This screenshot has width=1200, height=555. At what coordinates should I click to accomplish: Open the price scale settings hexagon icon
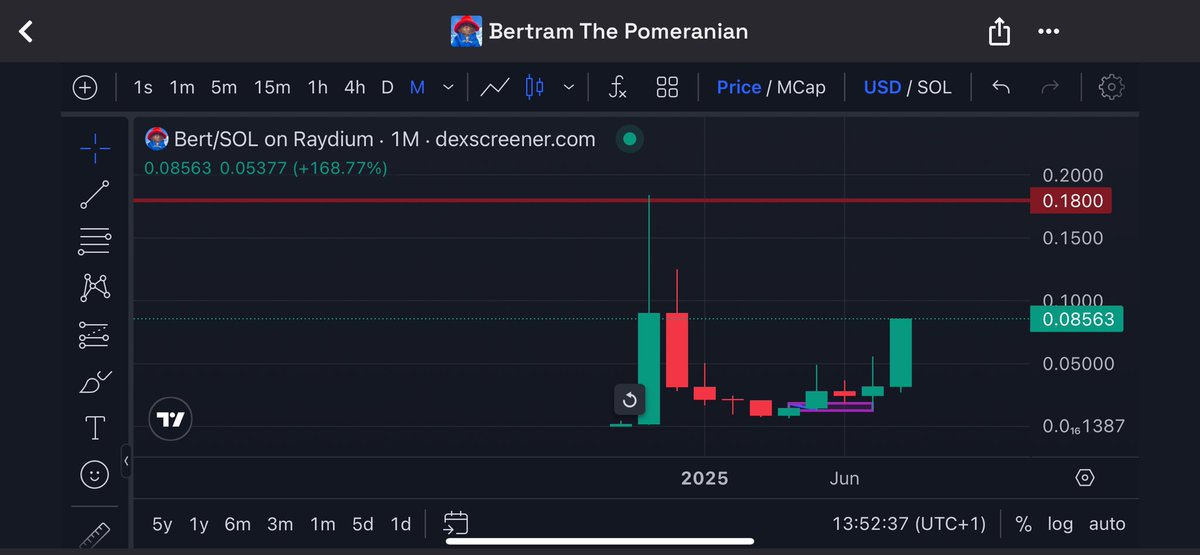[1086, 478]
